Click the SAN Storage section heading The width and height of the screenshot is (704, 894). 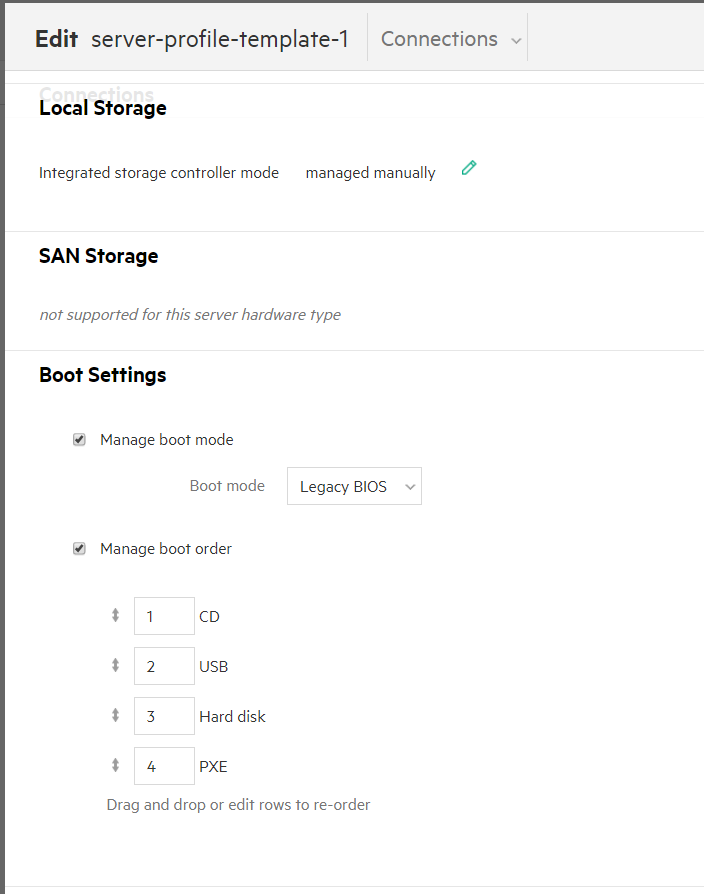[x=98, y=256]
